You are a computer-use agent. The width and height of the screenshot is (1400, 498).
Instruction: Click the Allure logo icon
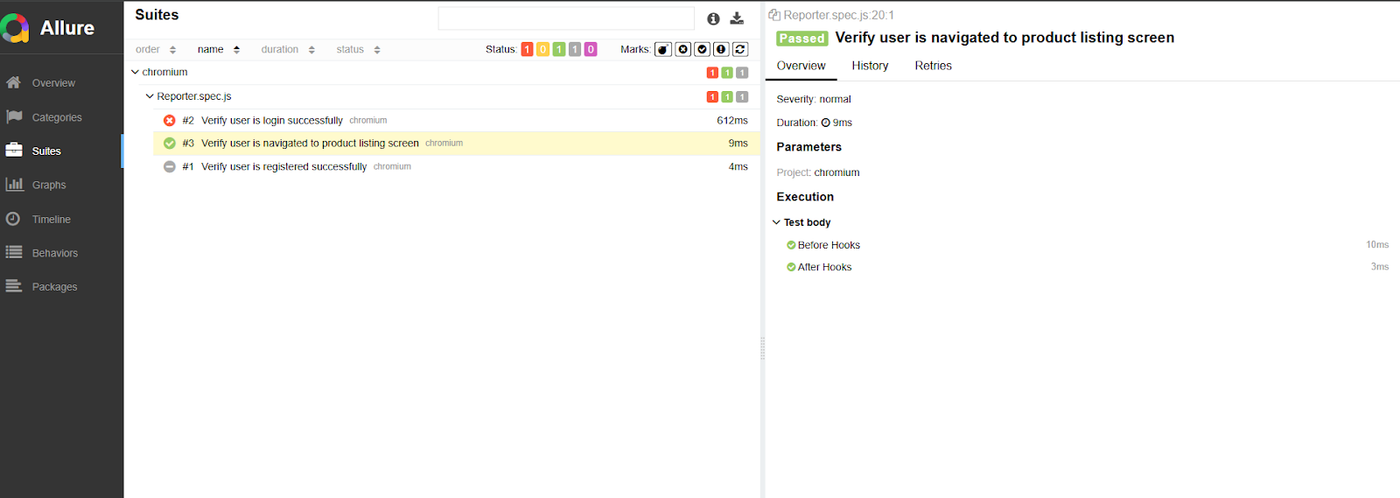(x=14, y=28)
